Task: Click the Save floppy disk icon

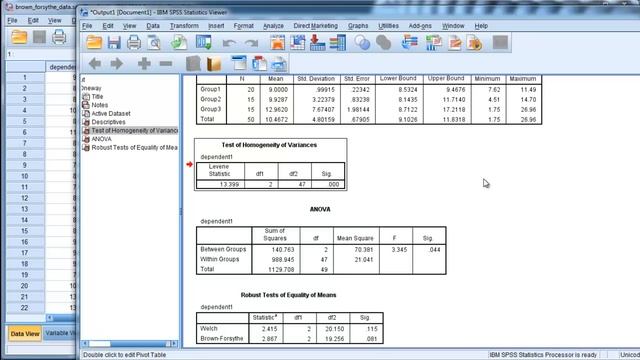Action: tap(114, 42)
